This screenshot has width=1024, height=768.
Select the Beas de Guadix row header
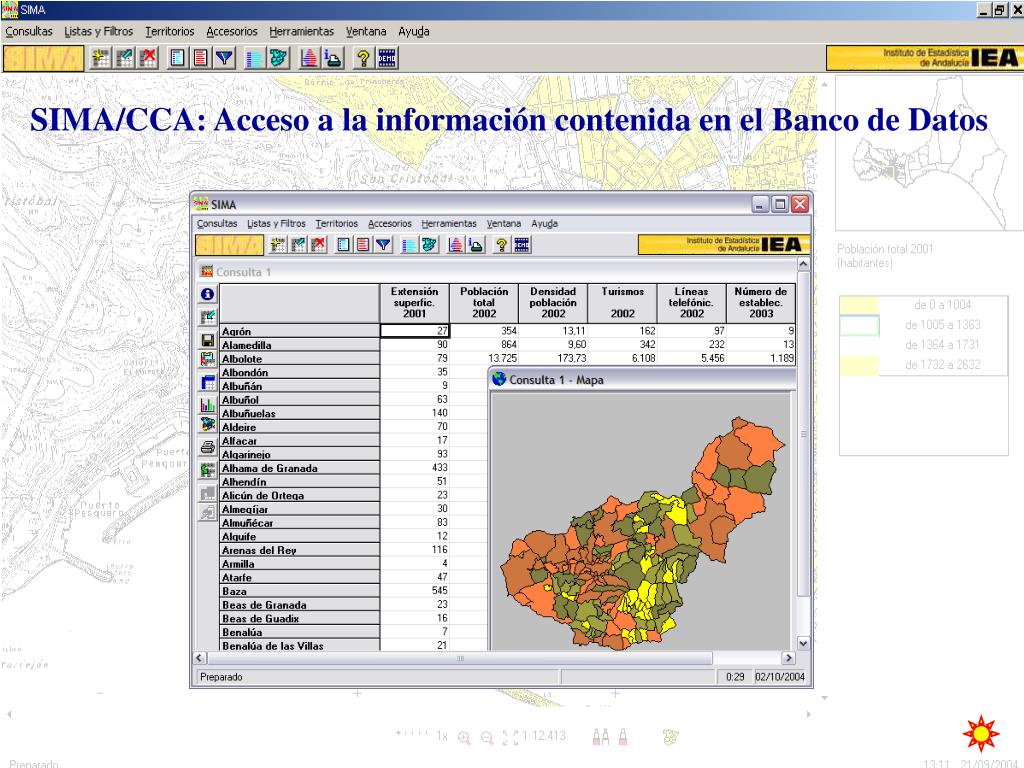pyautogui.click(x=300, y=618)
